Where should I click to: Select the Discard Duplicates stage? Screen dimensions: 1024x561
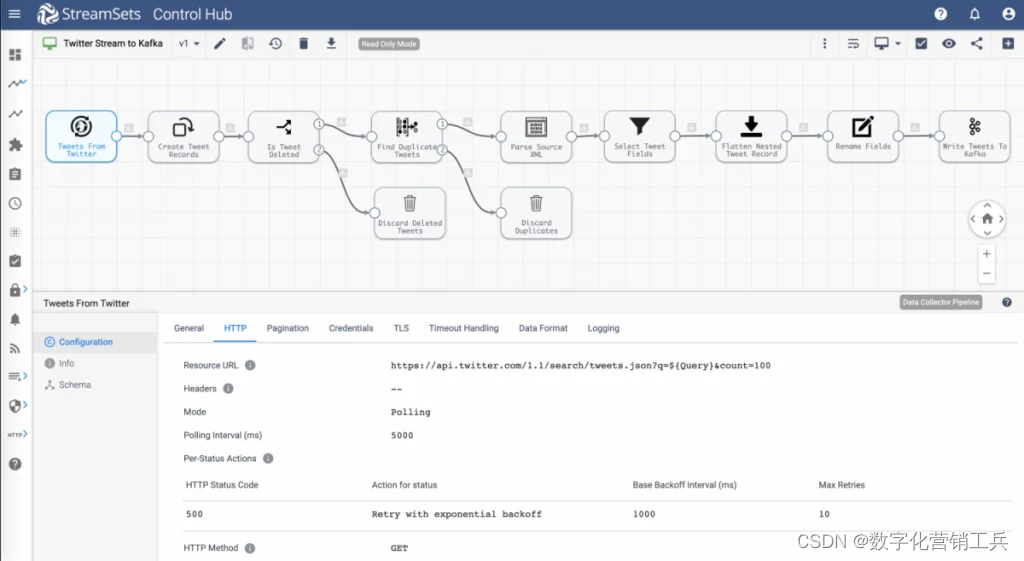(x=536, y=214)
